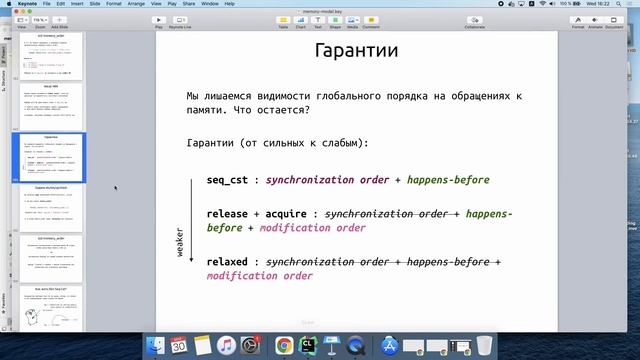Screen dimensions: 640x360
Task: Open App Store from the Dock
Action: tap(389, 345)
